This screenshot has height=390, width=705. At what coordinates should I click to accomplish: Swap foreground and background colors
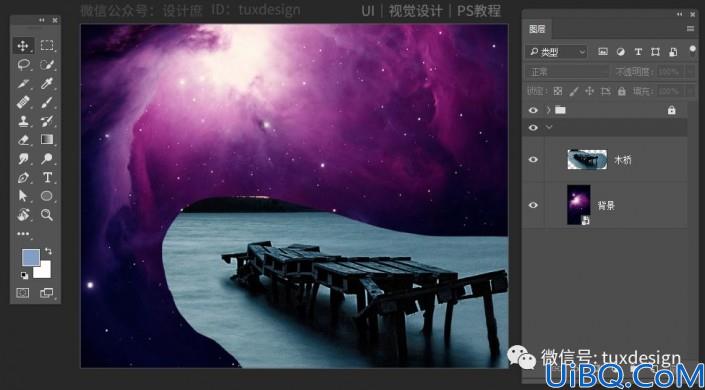tap(48, 251)
